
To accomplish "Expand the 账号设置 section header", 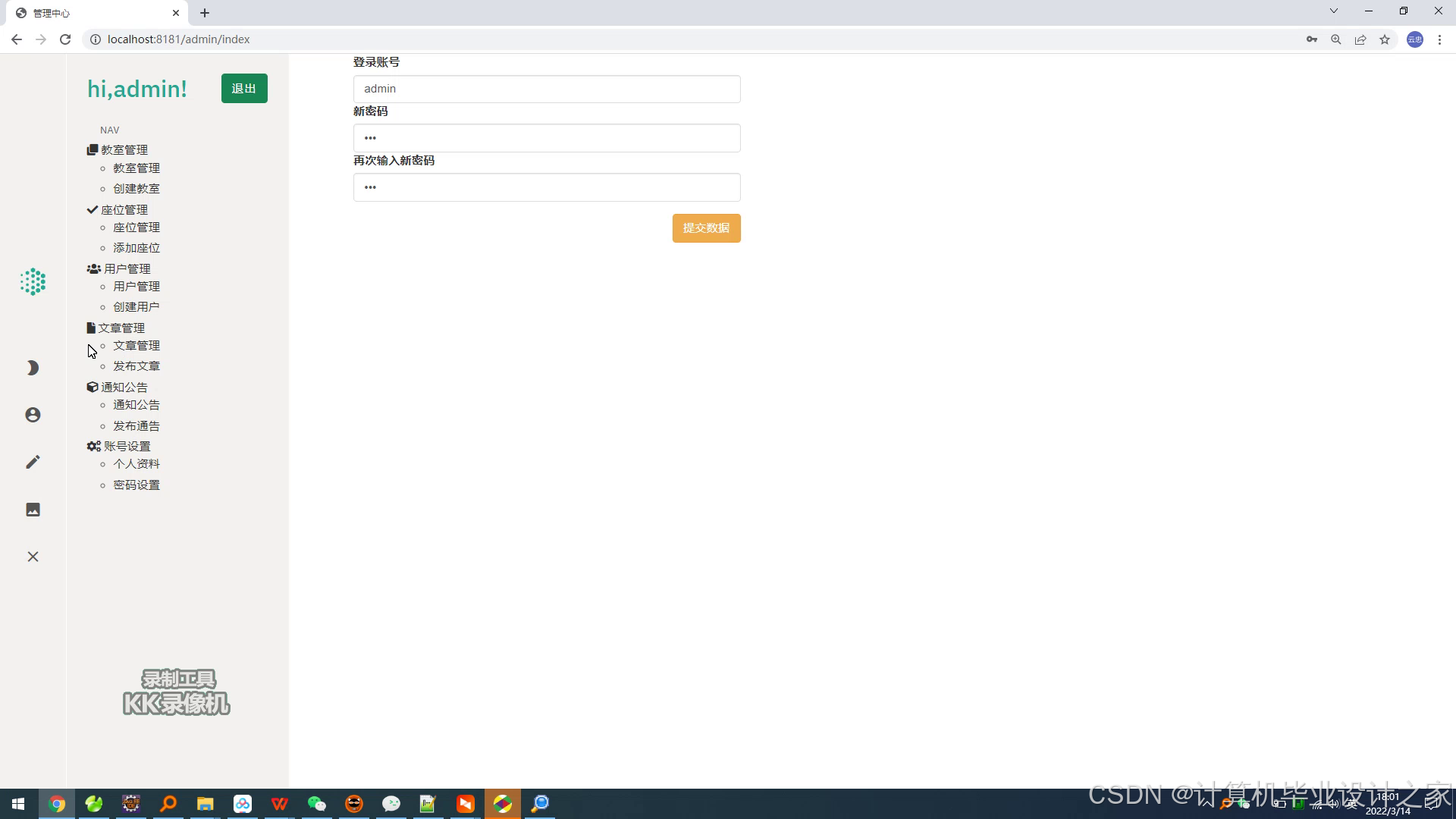I will (119, 447).
